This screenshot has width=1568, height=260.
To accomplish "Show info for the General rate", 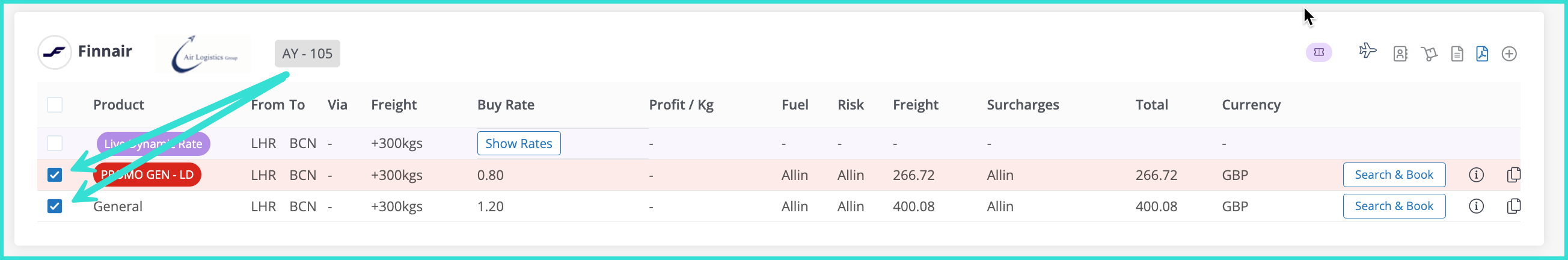I will pos(1476,206).
